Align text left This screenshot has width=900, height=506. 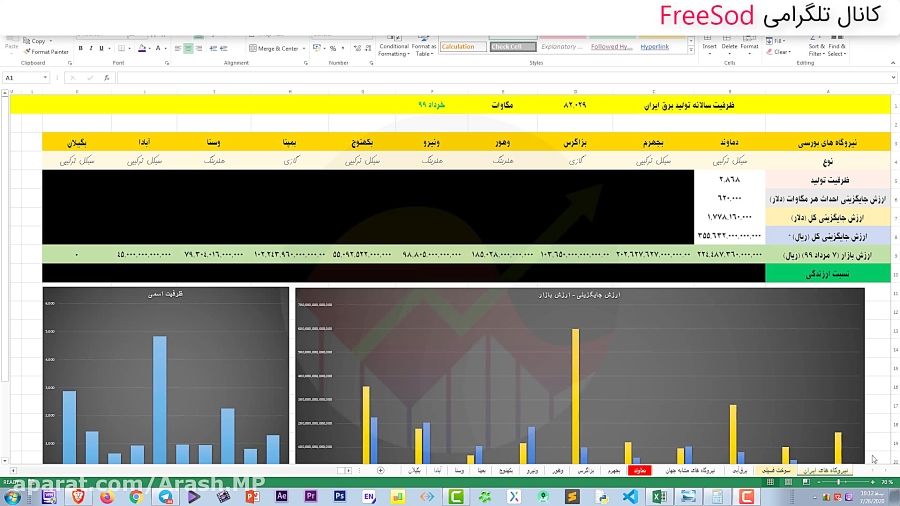tap(178, 49)
